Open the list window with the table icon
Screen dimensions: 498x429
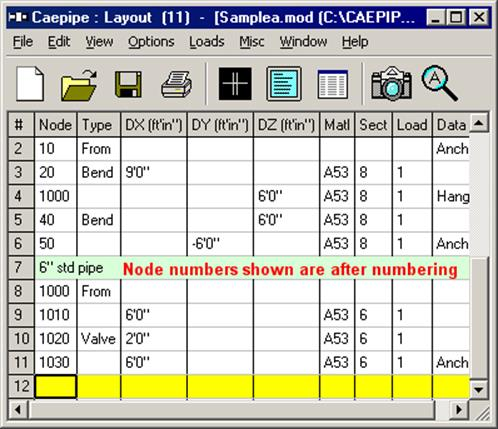(333, 84)
